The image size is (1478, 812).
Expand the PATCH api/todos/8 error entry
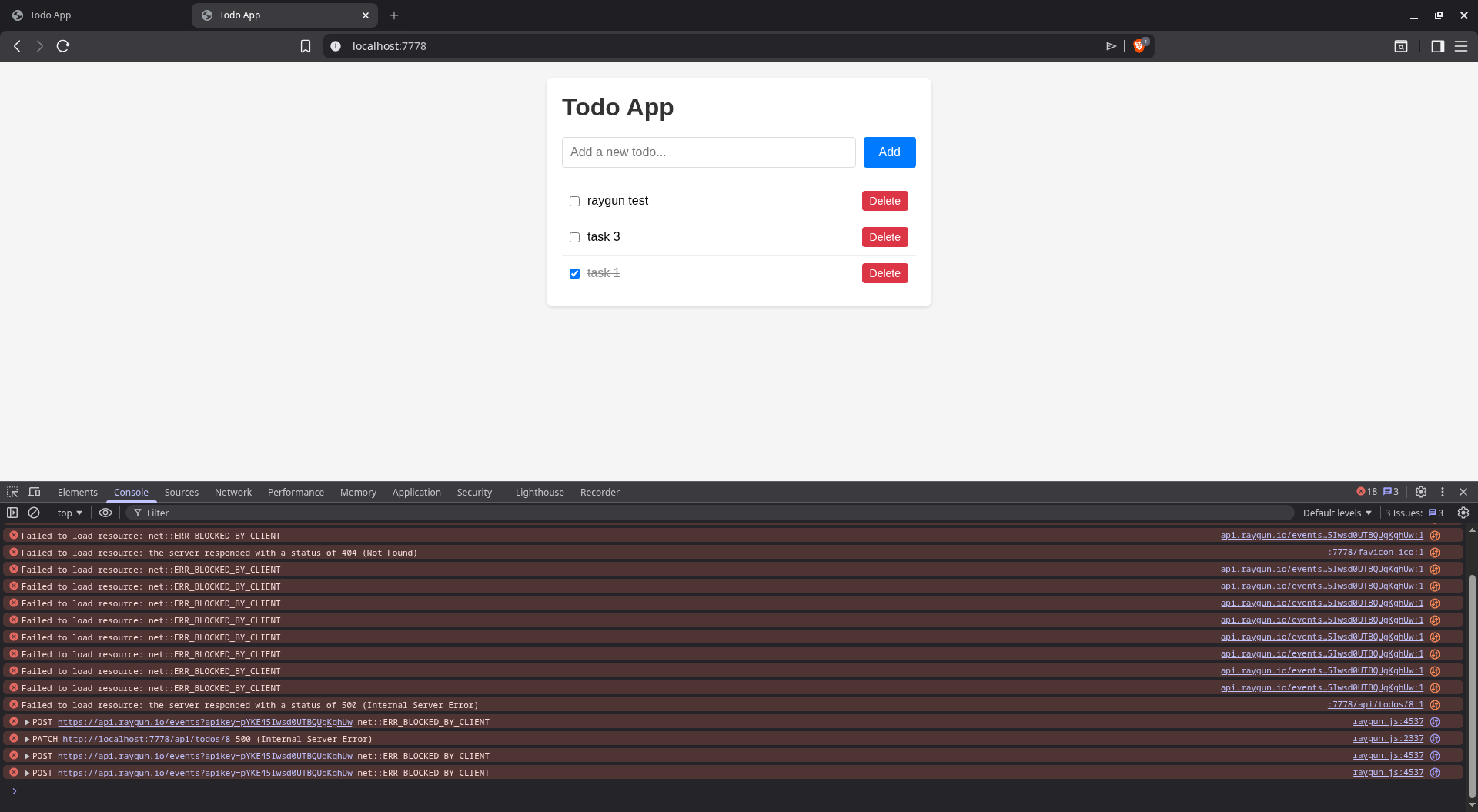[x=27, y=739]
